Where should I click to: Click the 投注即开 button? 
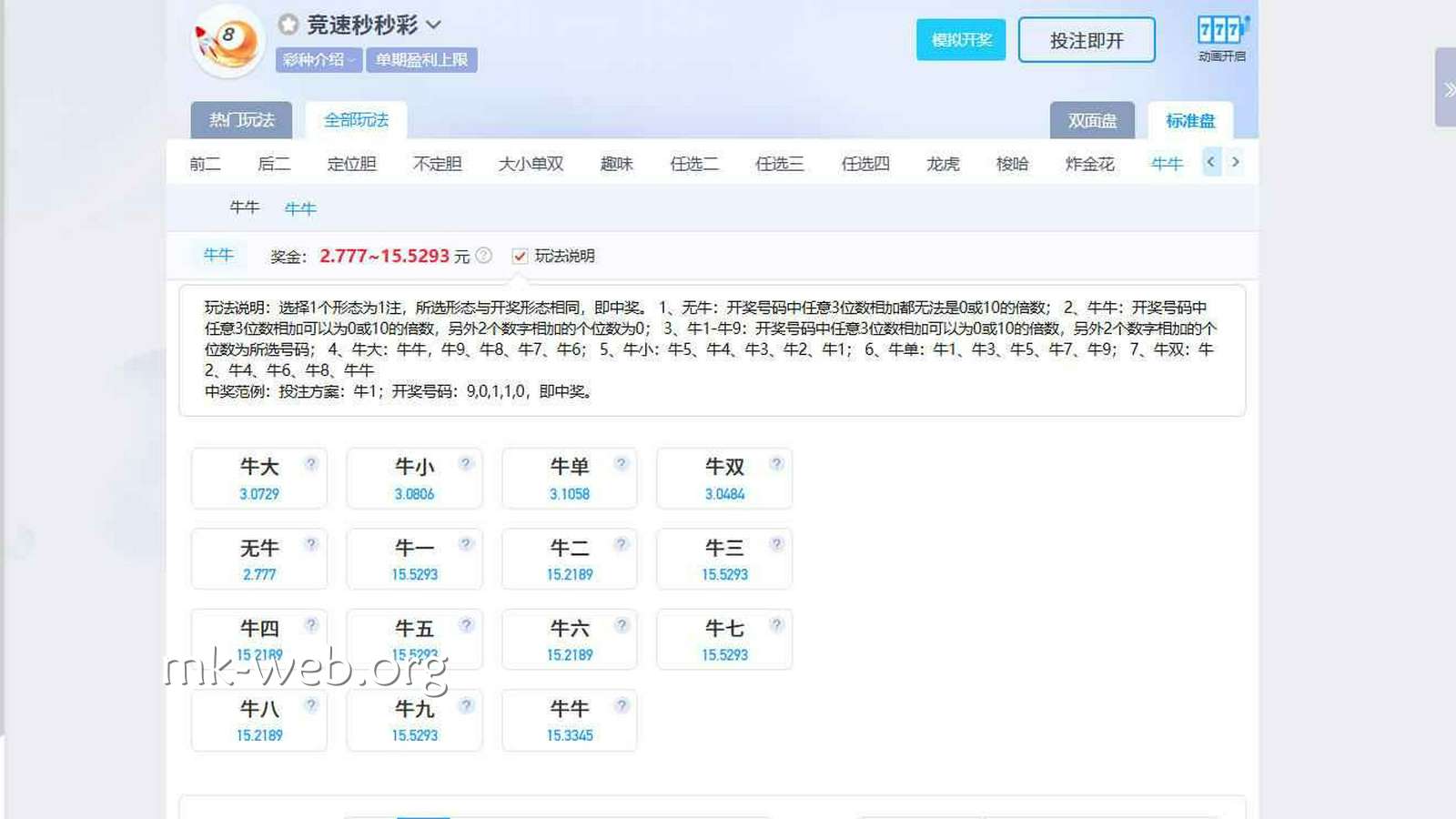1087,40
